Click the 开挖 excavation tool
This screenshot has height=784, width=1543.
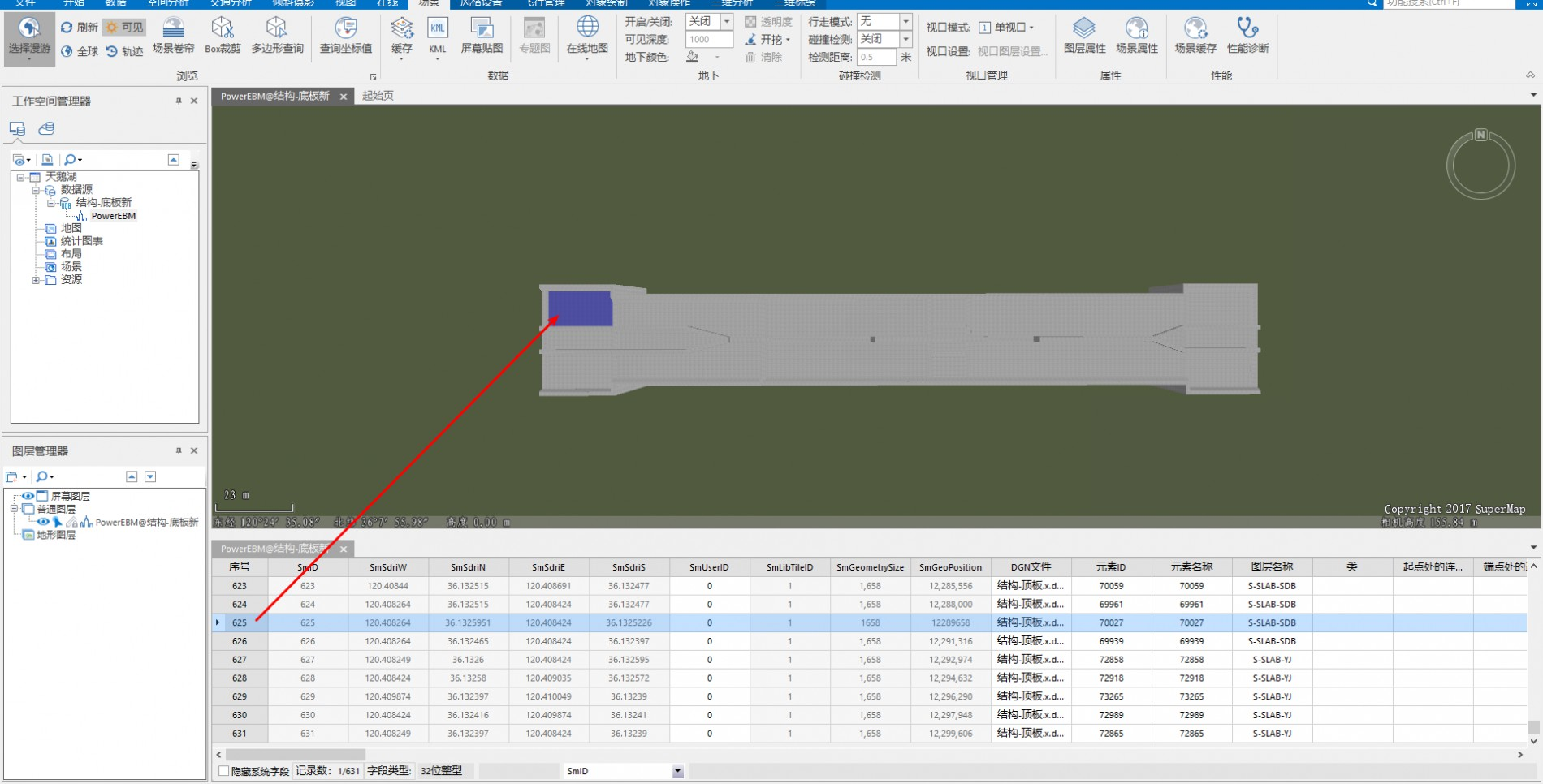point(767,39)
